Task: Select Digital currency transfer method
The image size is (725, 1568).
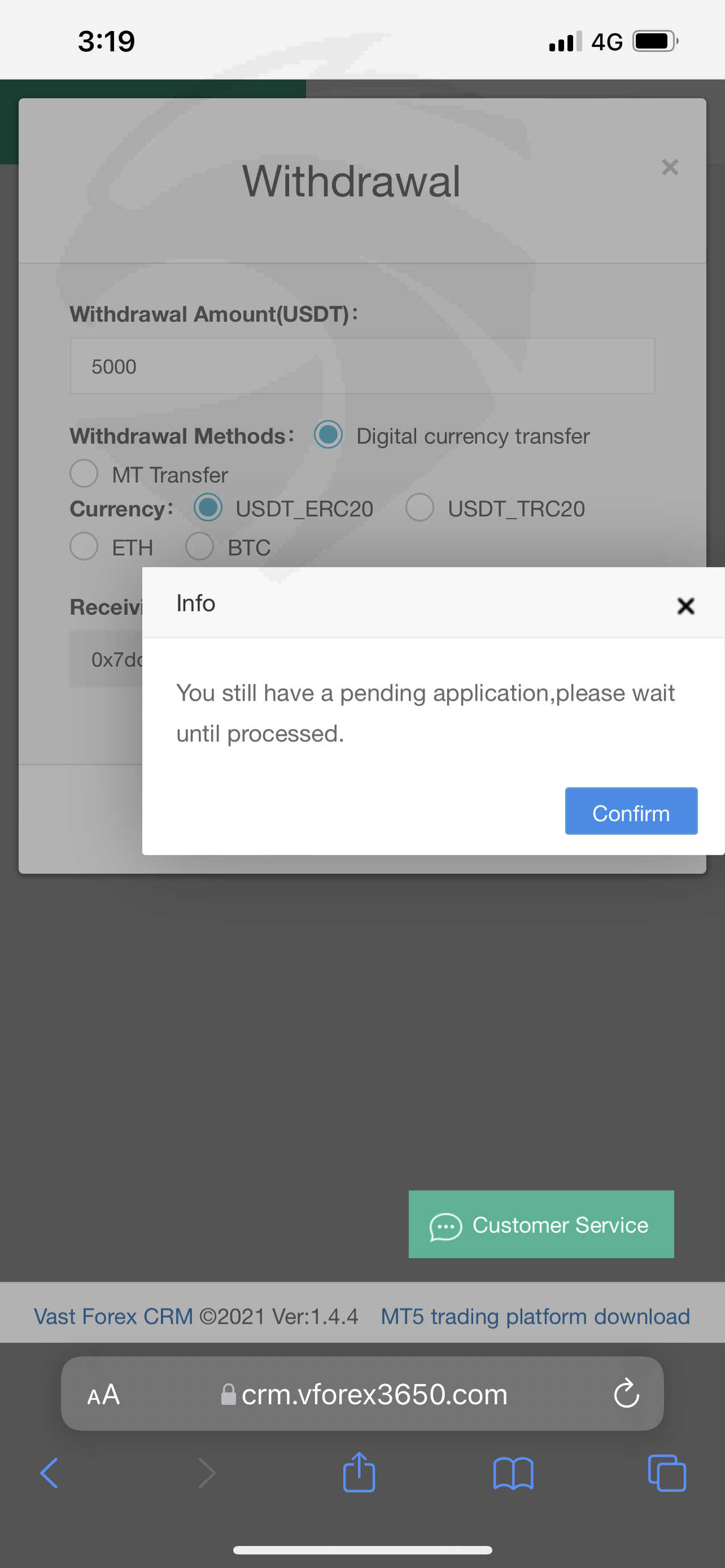Action: [328, 435]
